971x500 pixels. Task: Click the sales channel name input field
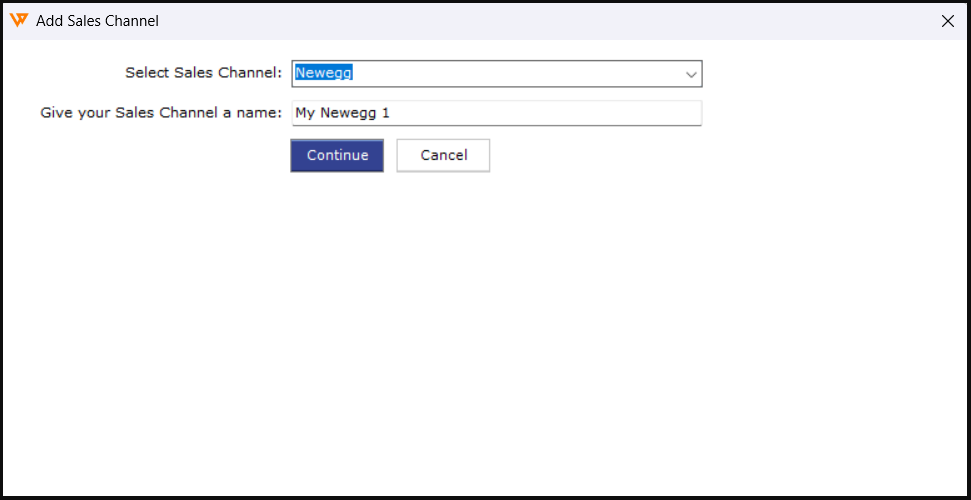496,113
